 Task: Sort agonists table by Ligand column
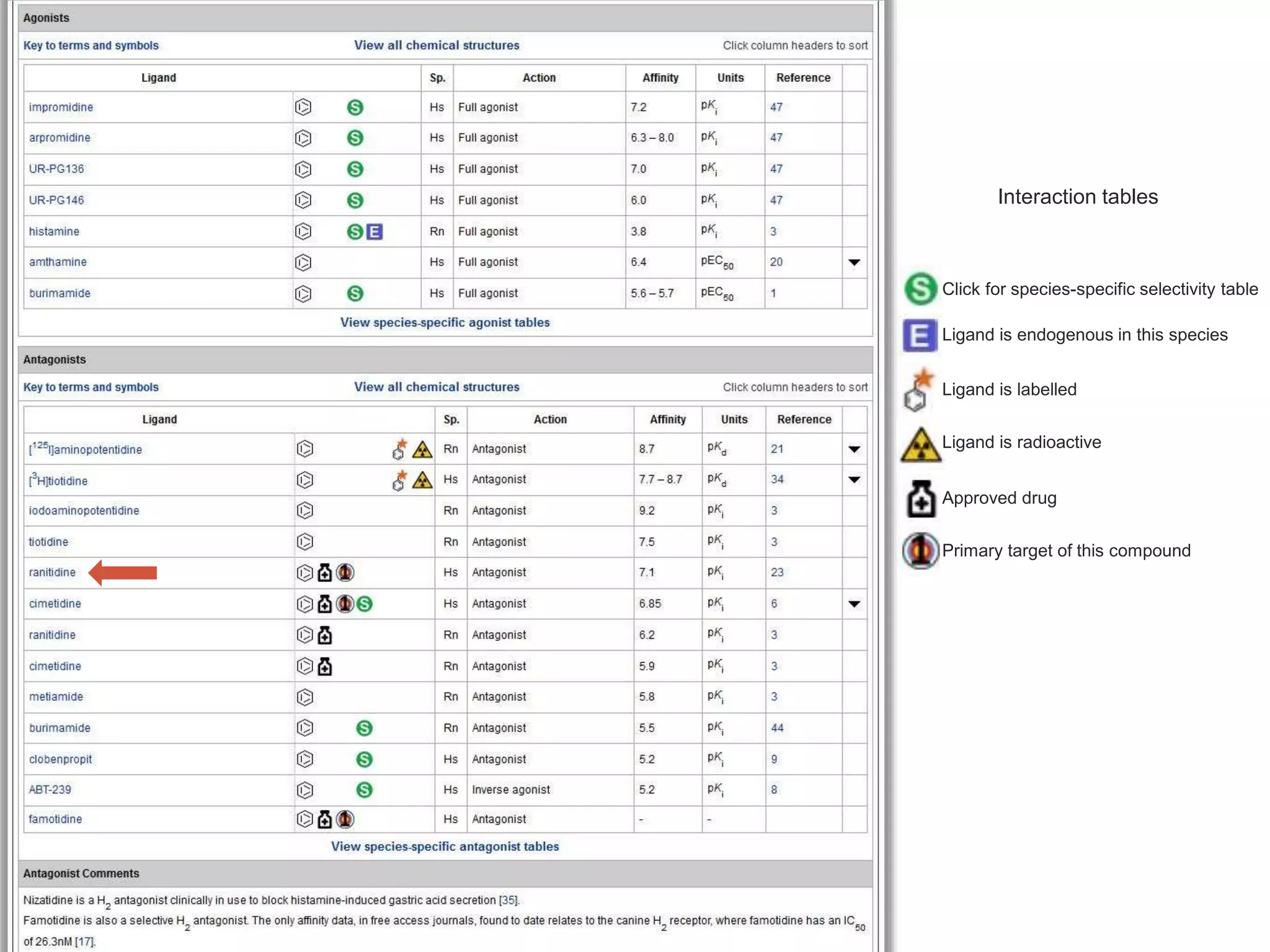159,78
